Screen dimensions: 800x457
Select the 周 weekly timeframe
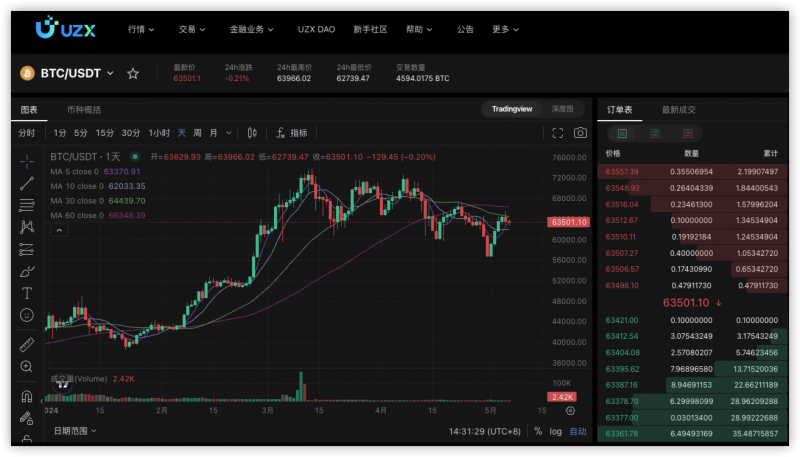tap(197, 133)
